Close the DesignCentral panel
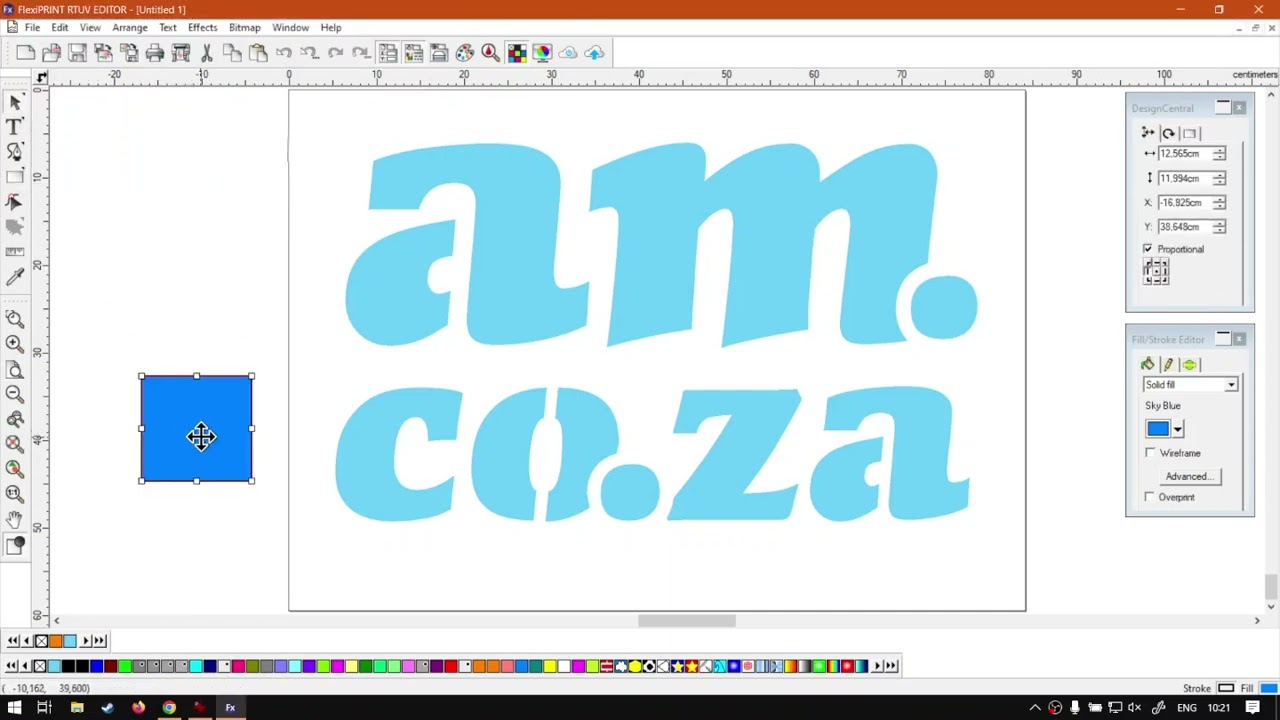 coord(1240,107)
